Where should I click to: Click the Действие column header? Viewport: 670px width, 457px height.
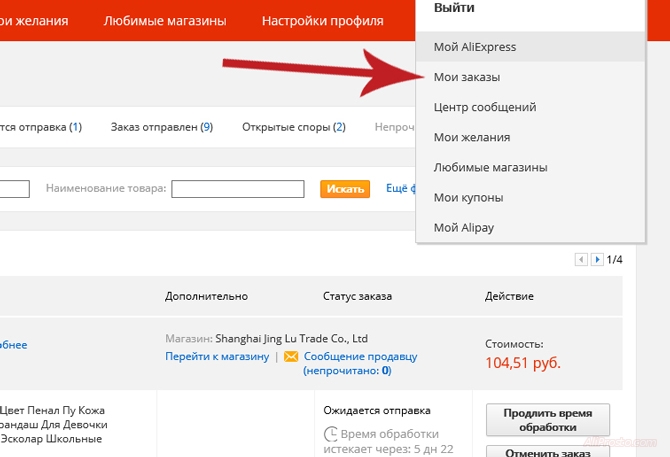pos(509,296)
